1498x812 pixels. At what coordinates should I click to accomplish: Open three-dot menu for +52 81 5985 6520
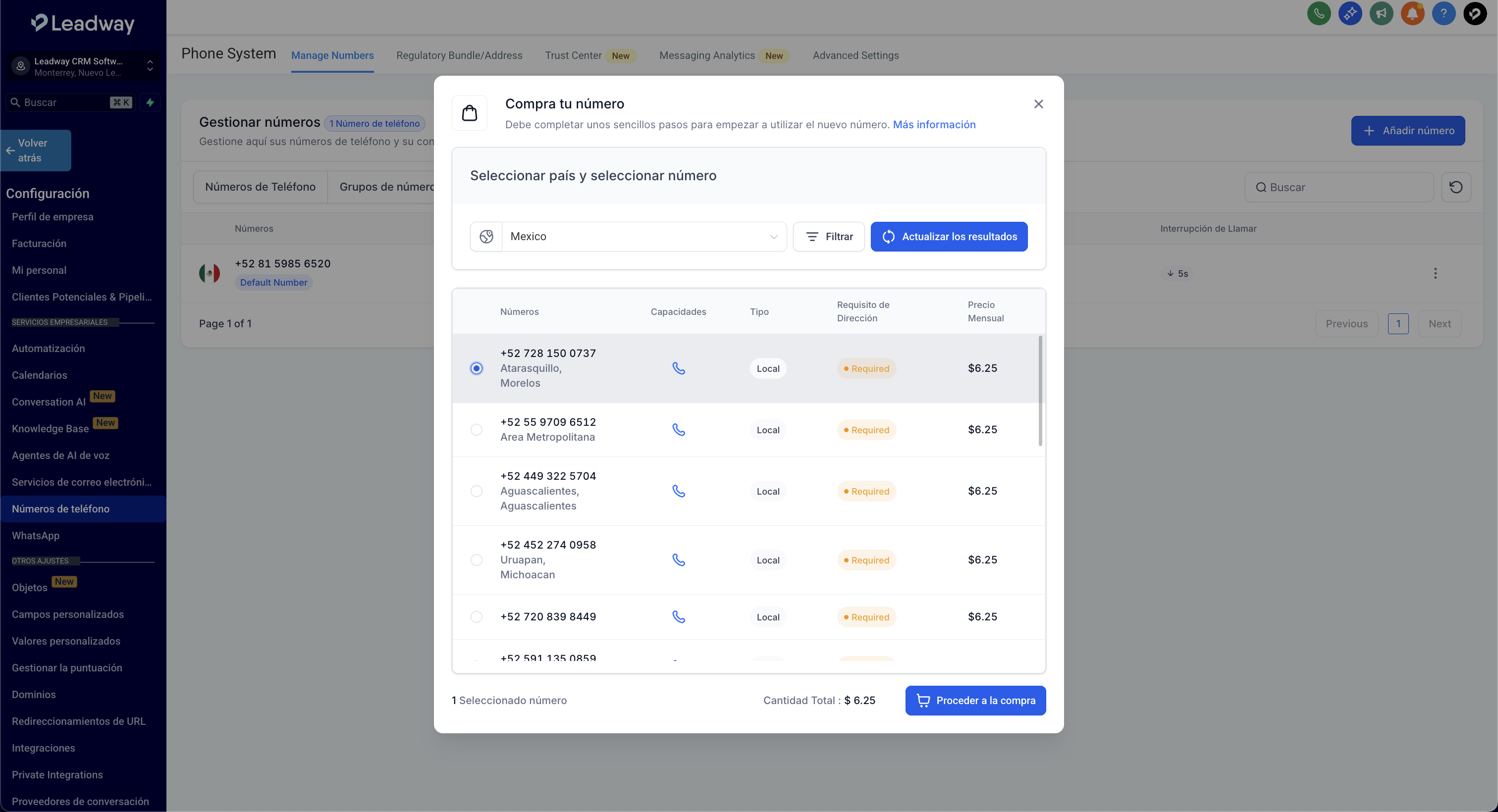click(x=1435, y=273)
